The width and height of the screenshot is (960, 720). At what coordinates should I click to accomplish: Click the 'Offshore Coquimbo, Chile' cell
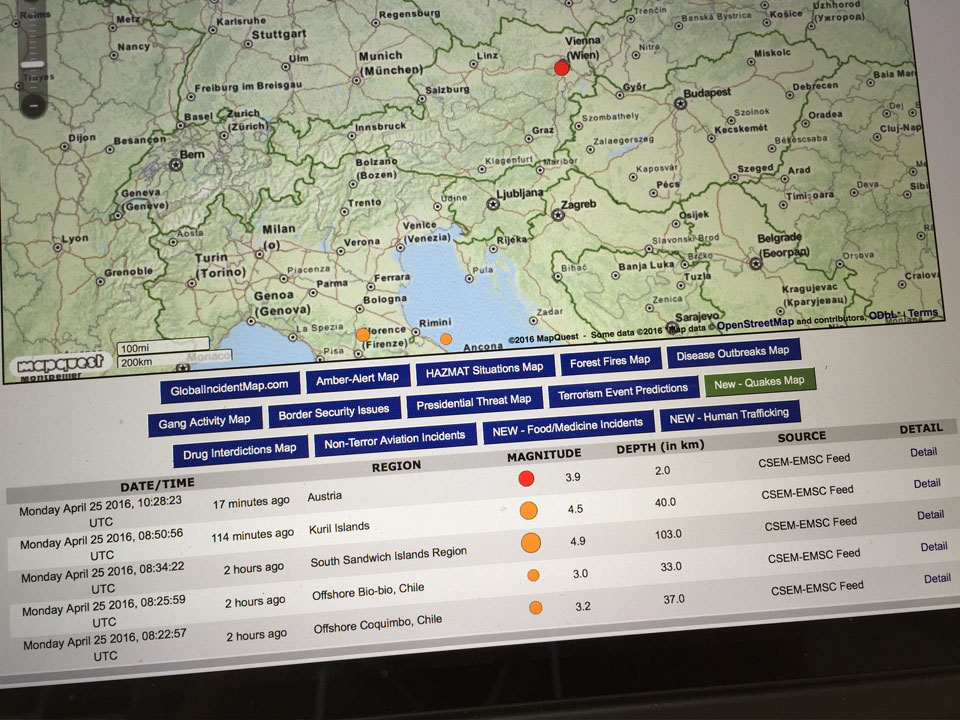pyautogui.click(x=378, y=624)
